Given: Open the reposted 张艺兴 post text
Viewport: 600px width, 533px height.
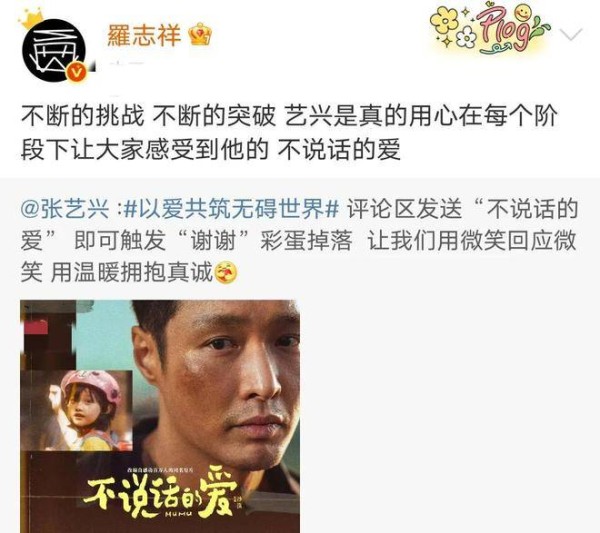Looking at the screenshot, I should [298, 241].
